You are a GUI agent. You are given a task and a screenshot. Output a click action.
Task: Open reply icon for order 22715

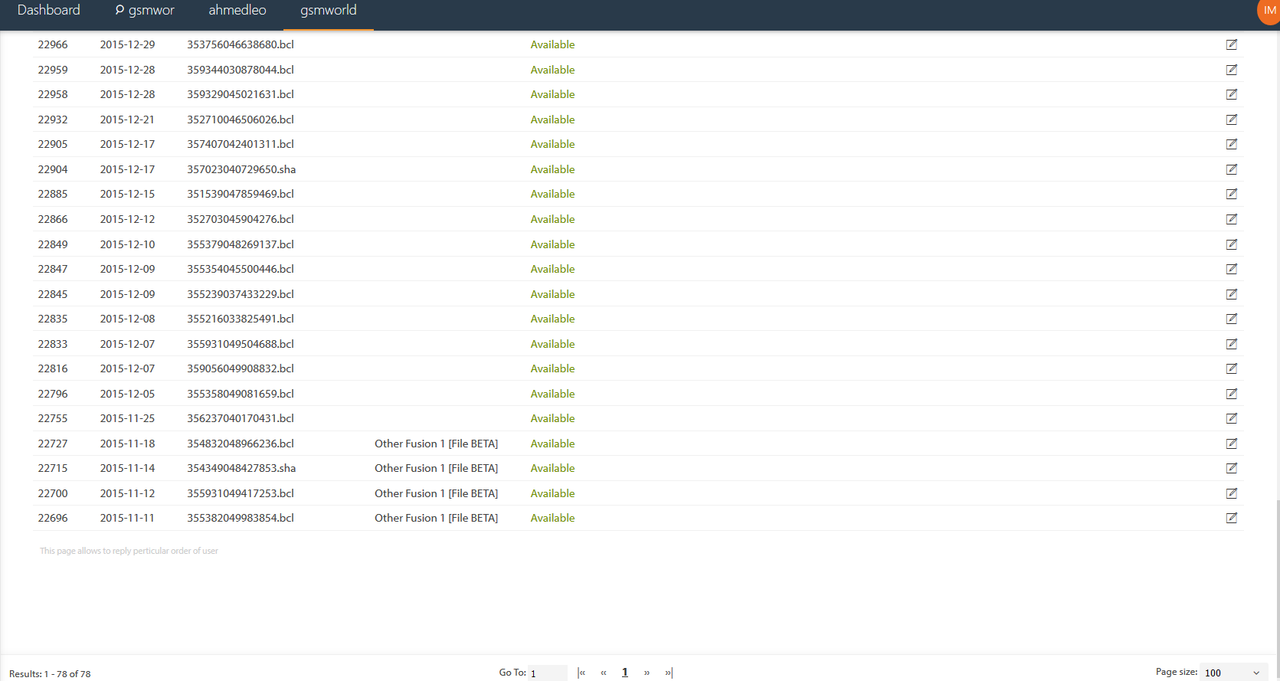coord(1231,468)
